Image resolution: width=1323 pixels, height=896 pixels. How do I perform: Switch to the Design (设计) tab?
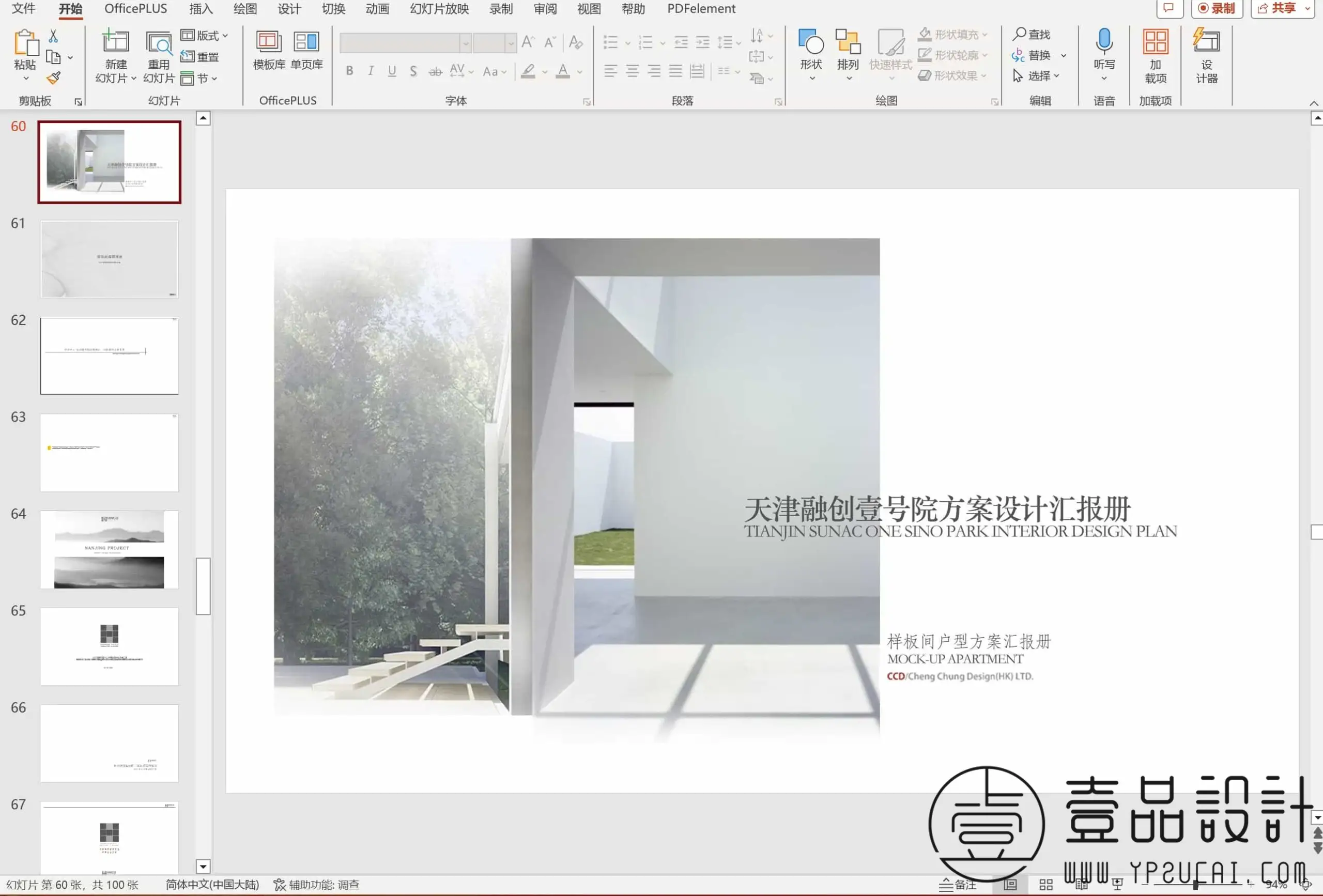289,9
